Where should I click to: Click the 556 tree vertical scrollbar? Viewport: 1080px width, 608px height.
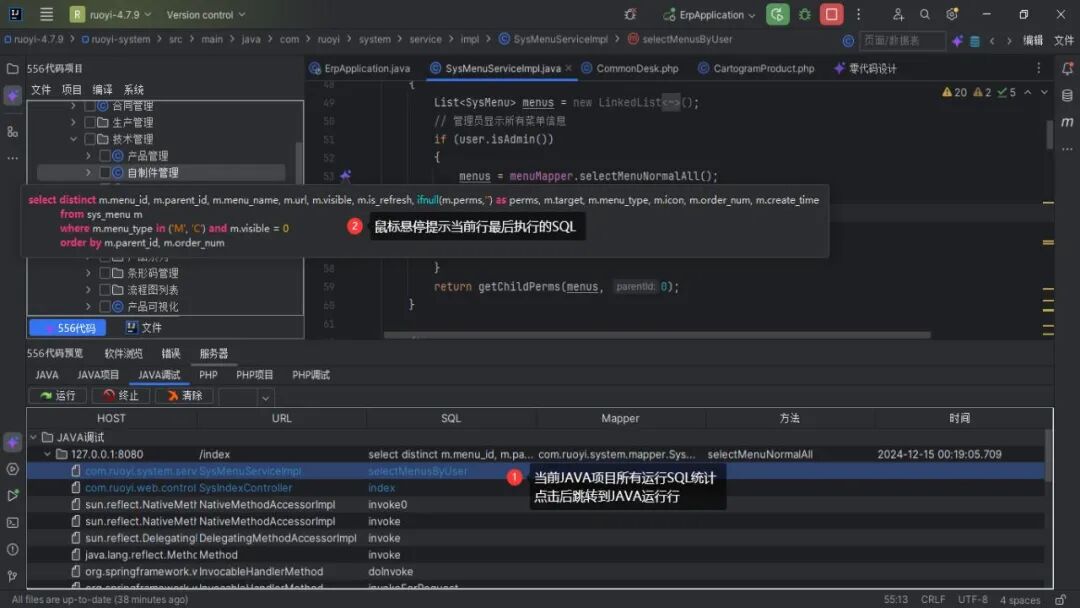(298, 163)
